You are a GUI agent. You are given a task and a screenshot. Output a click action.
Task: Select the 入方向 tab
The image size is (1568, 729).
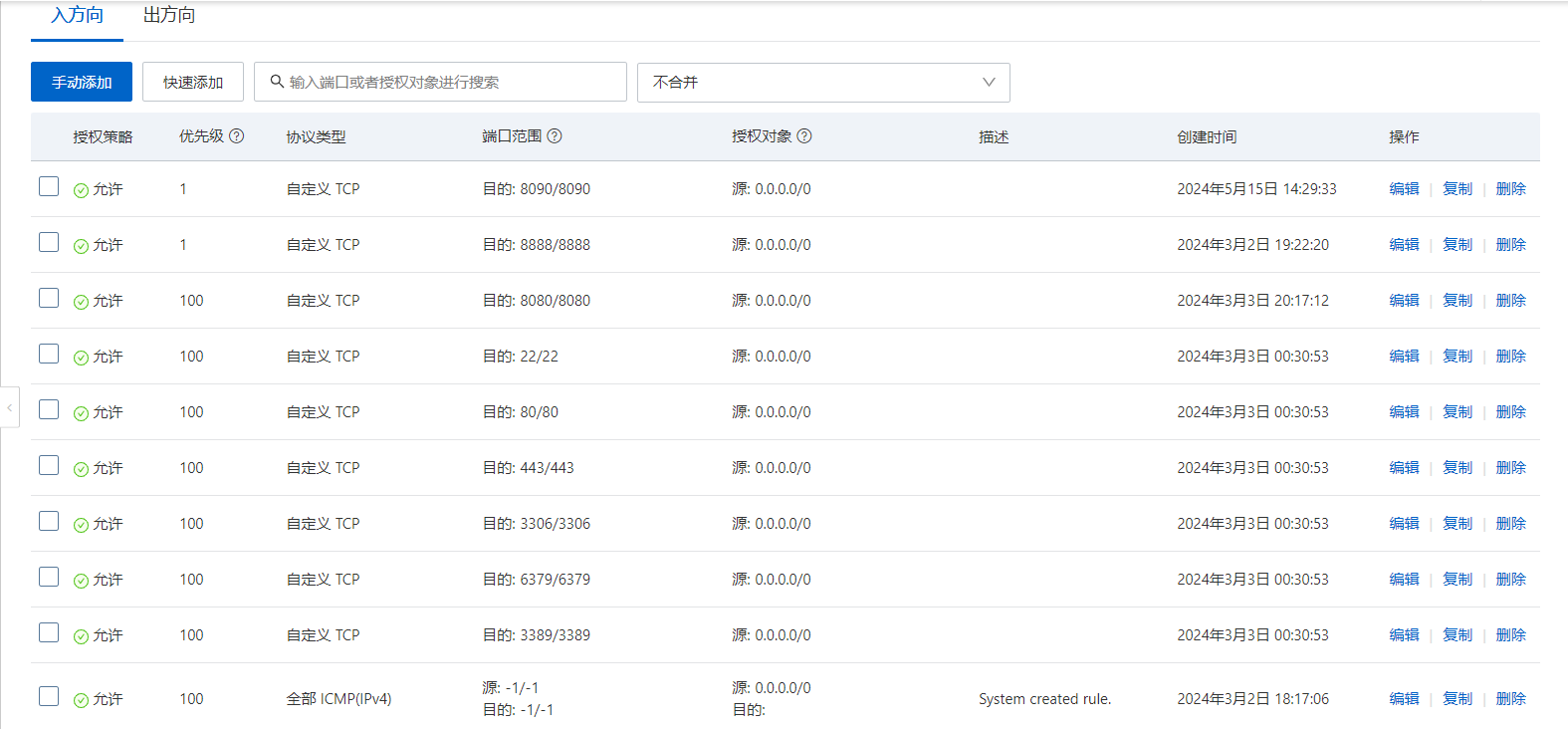click(77, 16)
